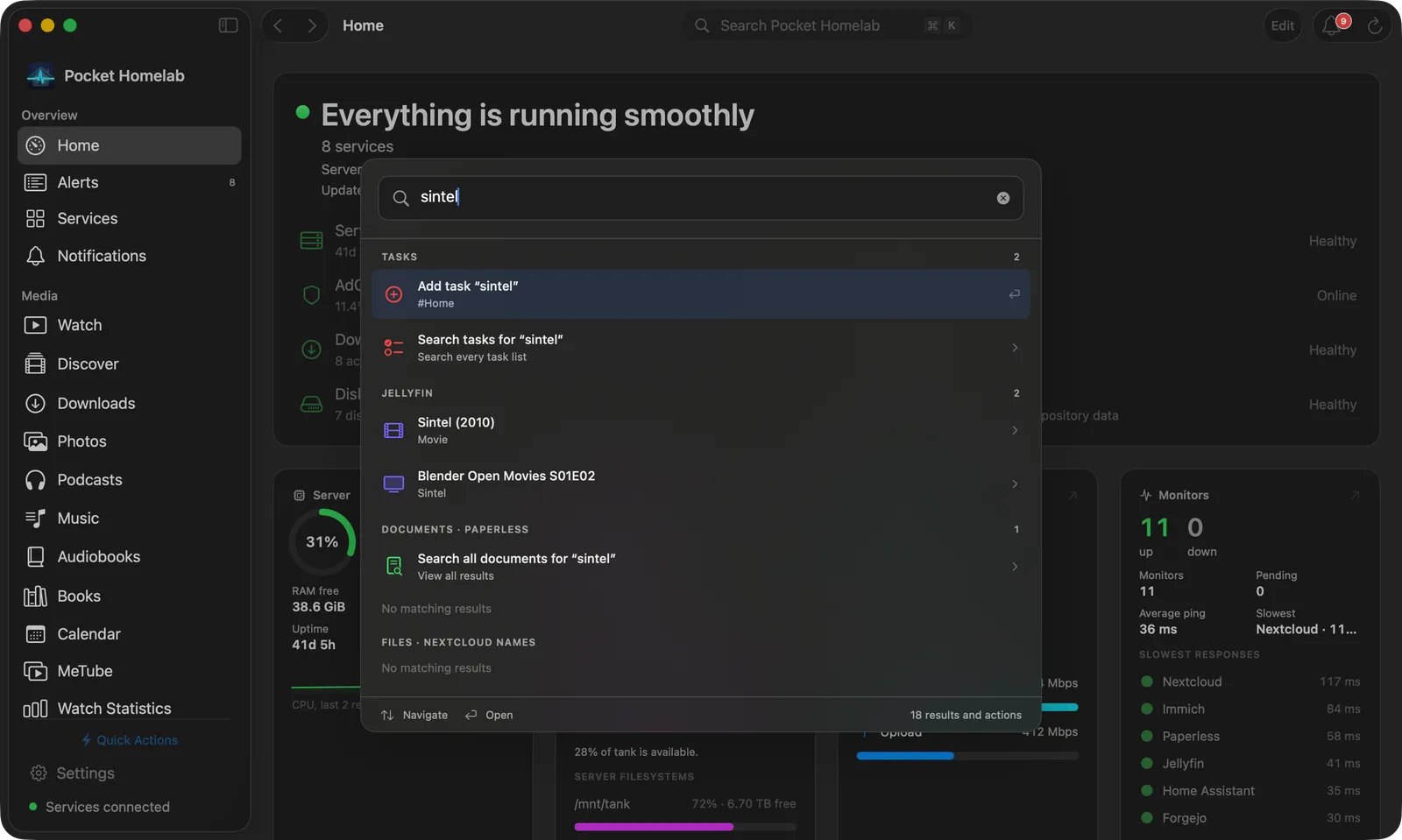
Task: Open Services in the sidebar
Action: coord(129,219)
